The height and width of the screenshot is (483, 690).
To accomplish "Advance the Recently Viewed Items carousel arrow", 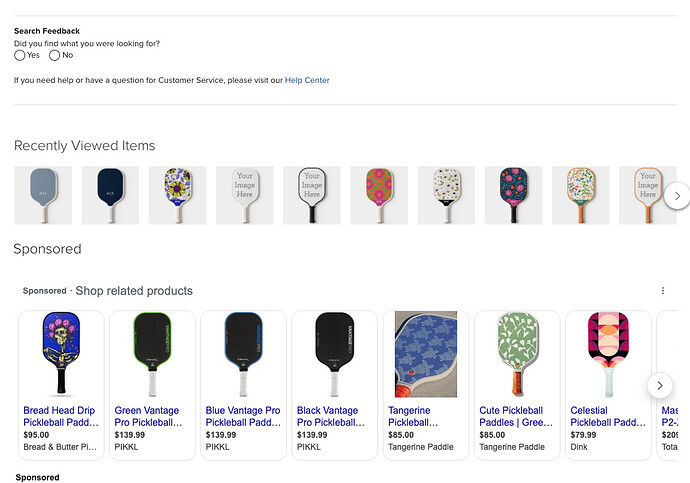I will point(677,196).
